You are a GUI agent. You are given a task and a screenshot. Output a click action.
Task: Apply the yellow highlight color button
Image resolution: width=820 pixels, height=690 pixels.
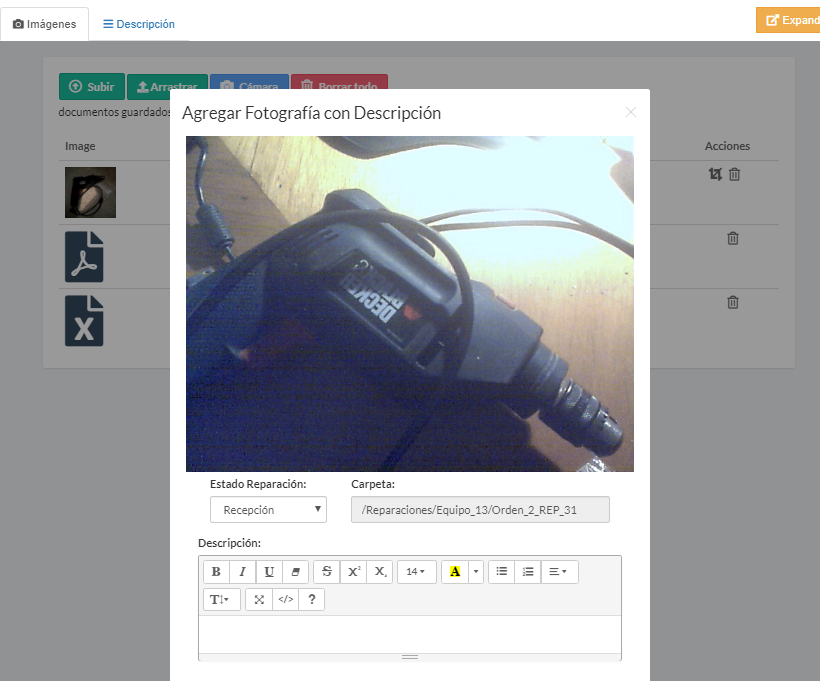(x=455, y=572)
